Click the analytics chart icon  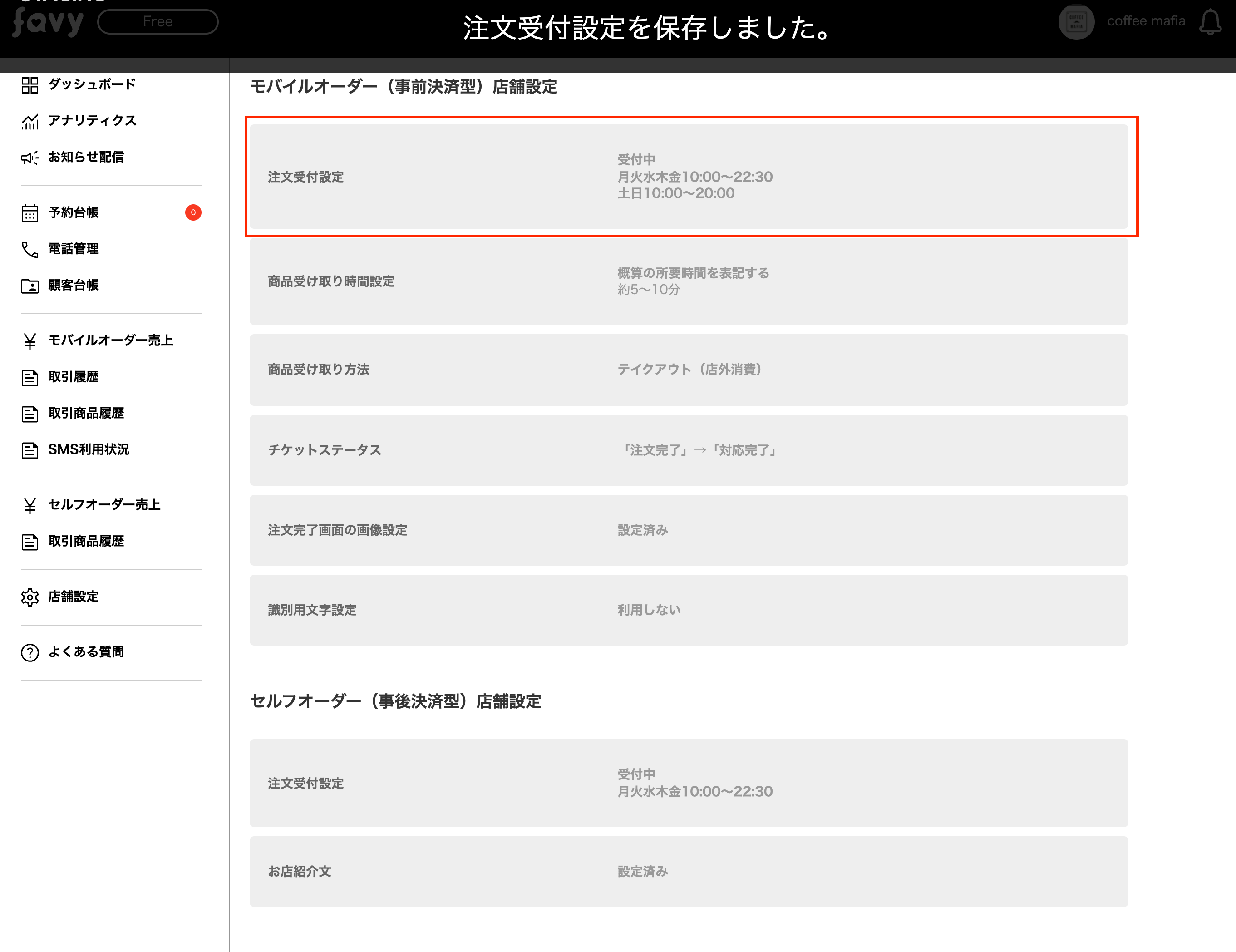tap(30, 121)
